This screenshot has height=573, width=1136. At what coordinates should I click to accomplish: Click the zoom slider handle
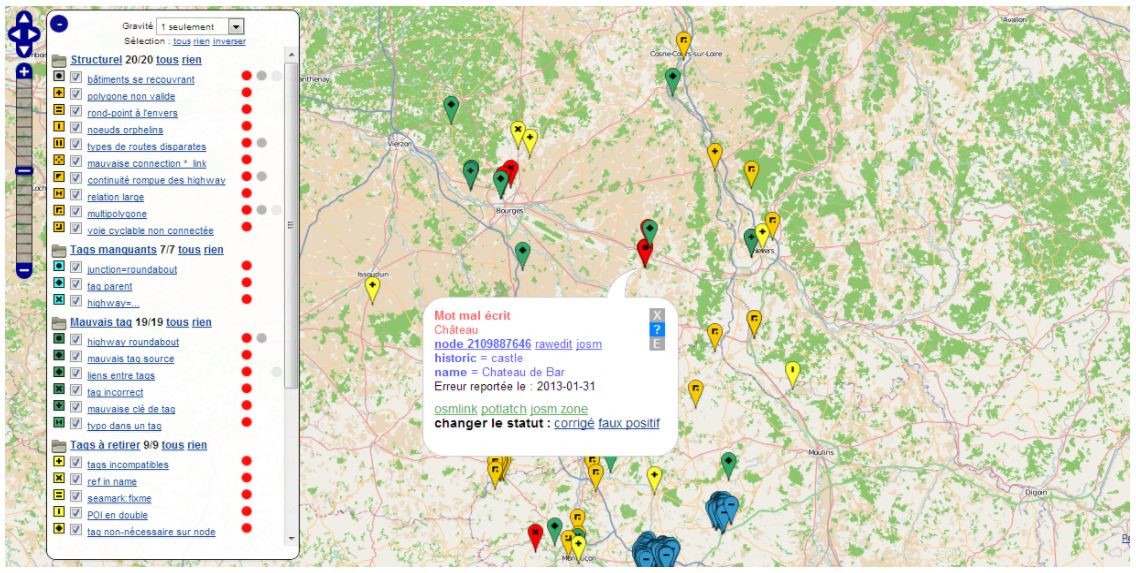pyautogui.click(x=24, y=171)
